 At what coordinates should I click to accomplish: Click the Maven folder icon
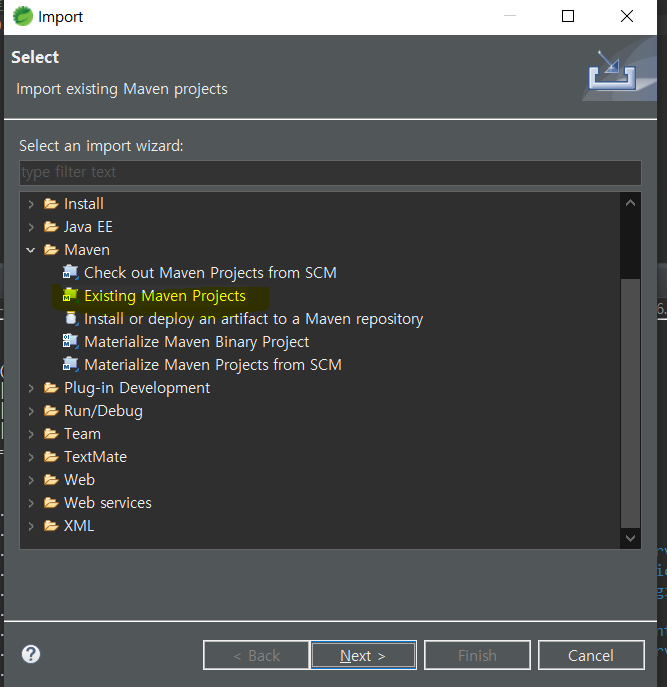point(51,250)
